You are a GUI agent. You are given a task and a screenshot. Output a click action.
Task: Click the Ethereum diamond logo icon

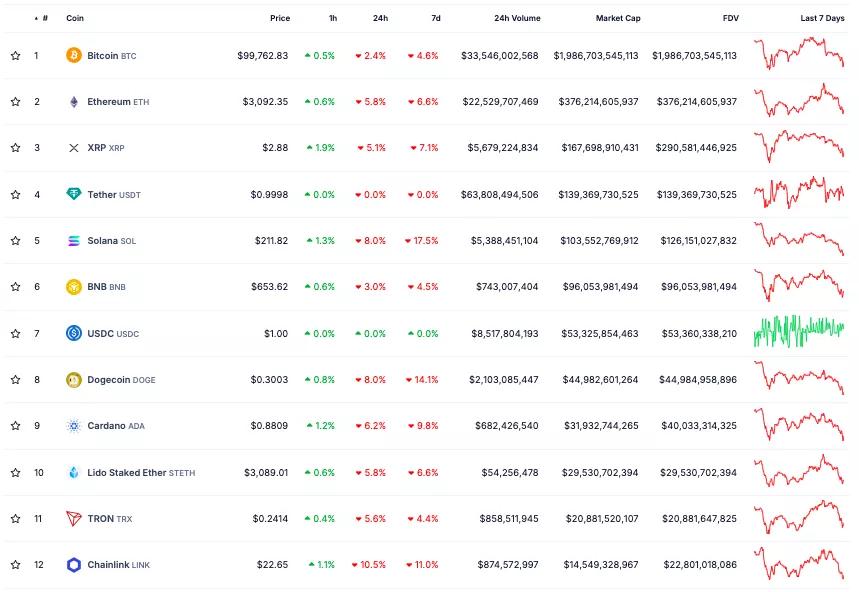point(73,102)
